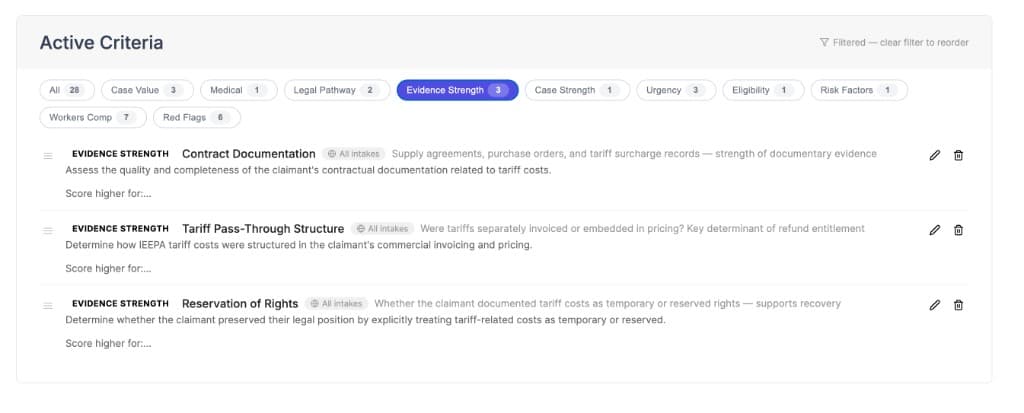Edit the Reservation of Rights criterion
This screenshot has width=1024, height=413.
tap(934, 305)
